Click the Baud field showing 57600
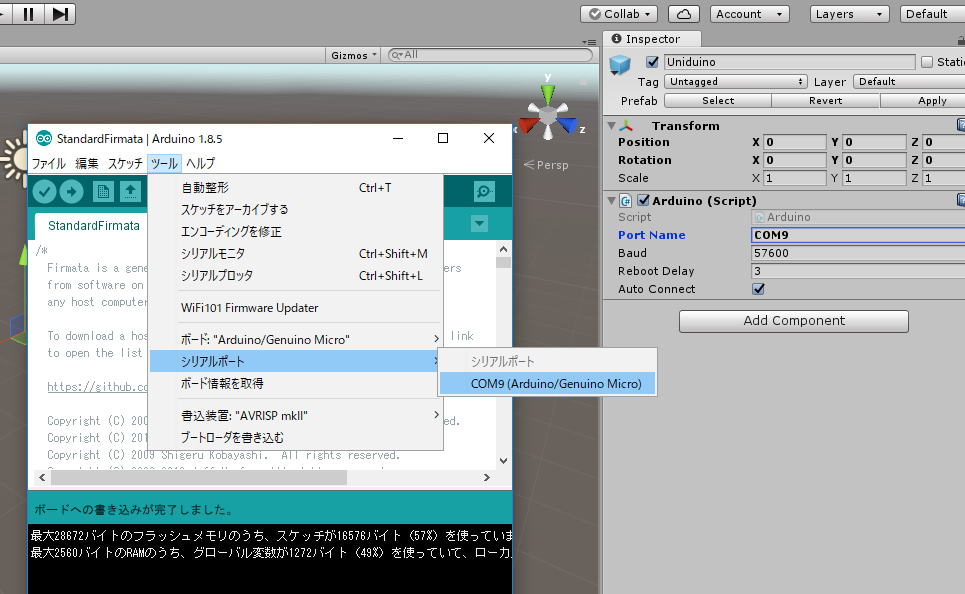 tap(859, 253)
